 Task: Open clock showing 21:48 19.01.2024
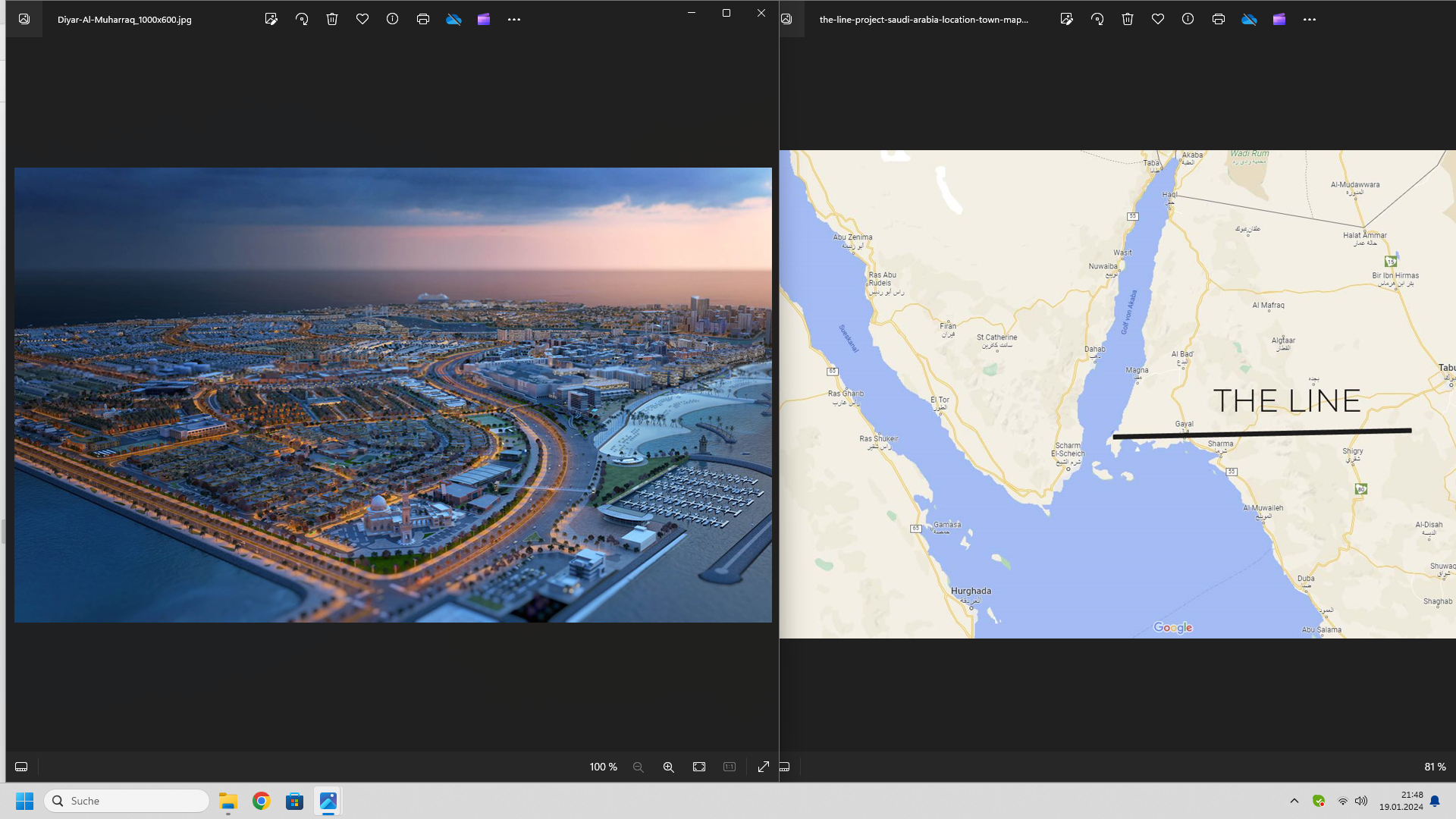coord(1401,801)
